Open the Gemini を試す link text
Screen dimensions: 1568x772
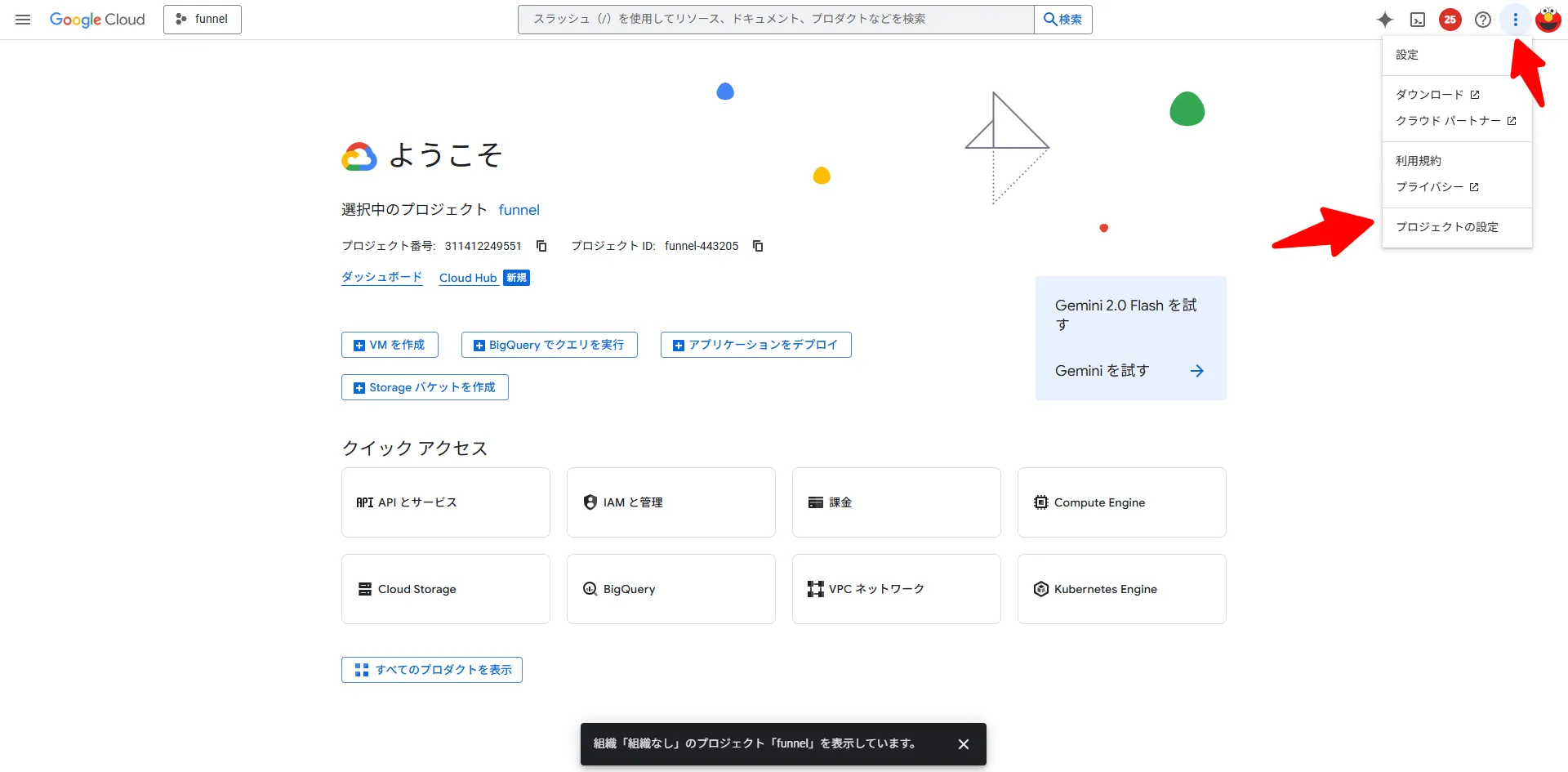click(1102, 371)
